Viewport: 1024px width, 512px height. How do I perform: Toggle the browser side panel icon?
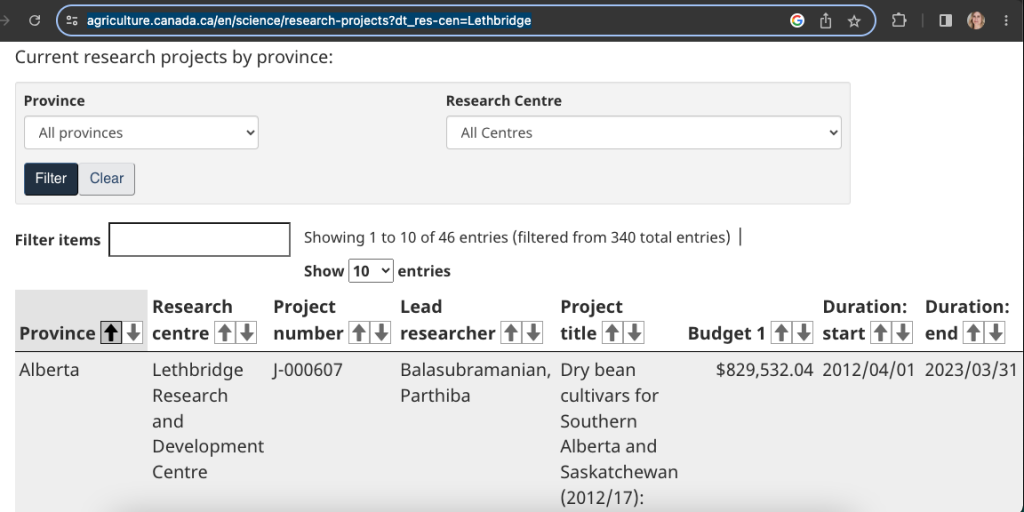point(945,20)
